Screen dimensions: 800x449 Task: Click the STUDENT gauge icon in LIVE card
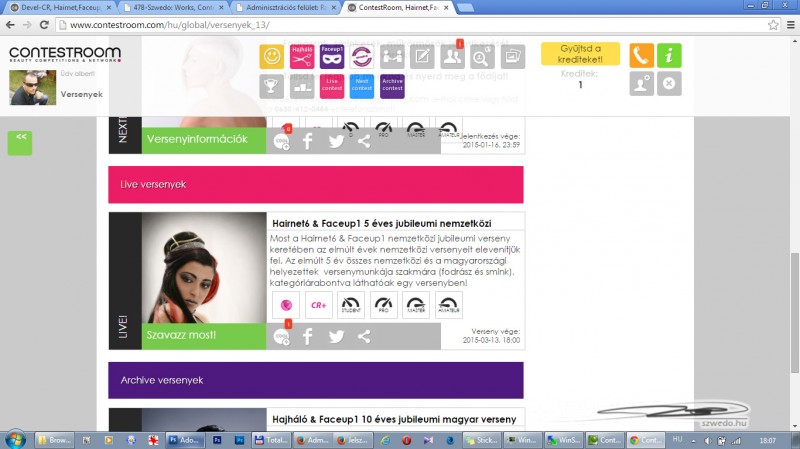[x=351, y=305]
